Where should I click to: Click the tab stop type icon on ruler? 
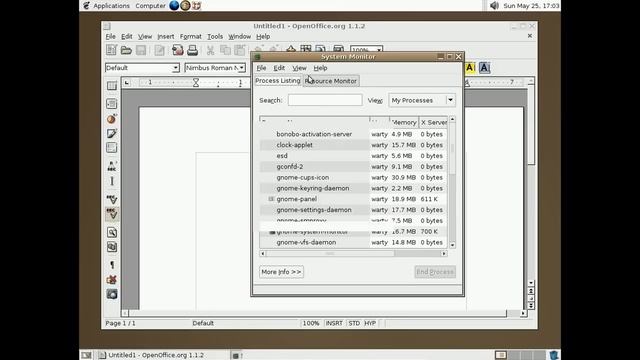coord(127,83)
